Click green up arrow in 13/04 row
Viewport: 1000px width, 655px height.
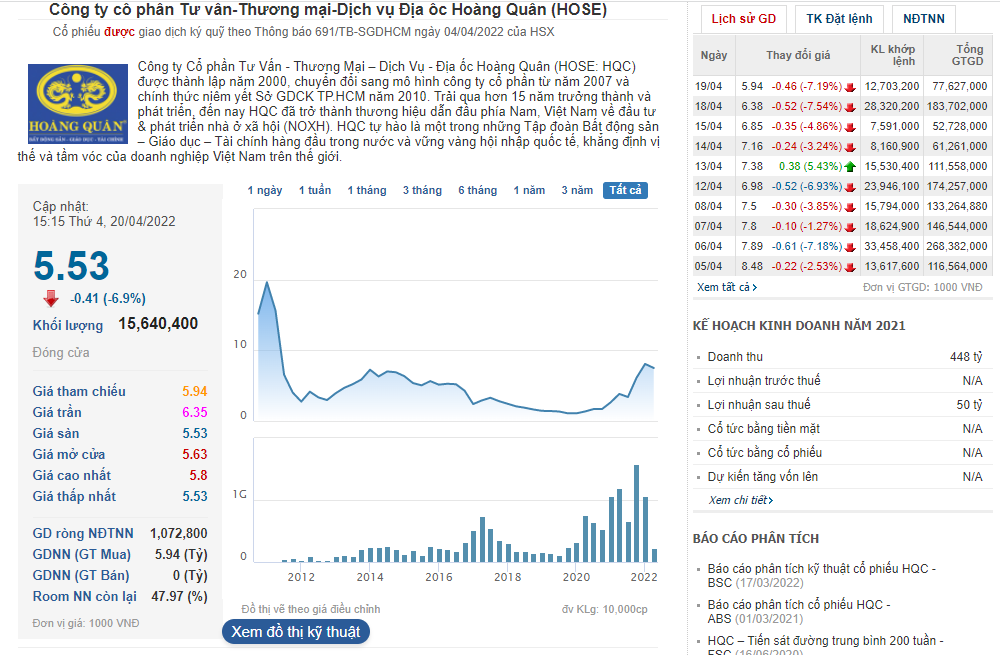click(x=849, y=166)
